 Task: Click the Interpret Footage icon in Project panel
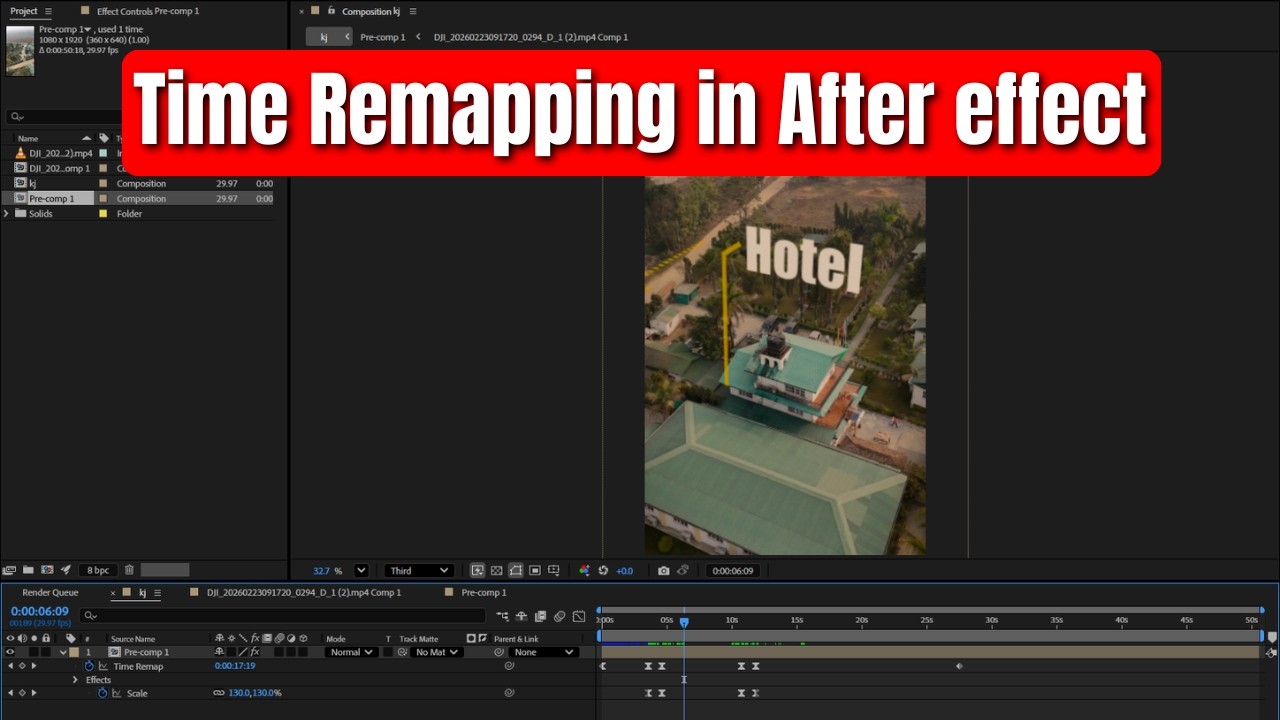9,570
